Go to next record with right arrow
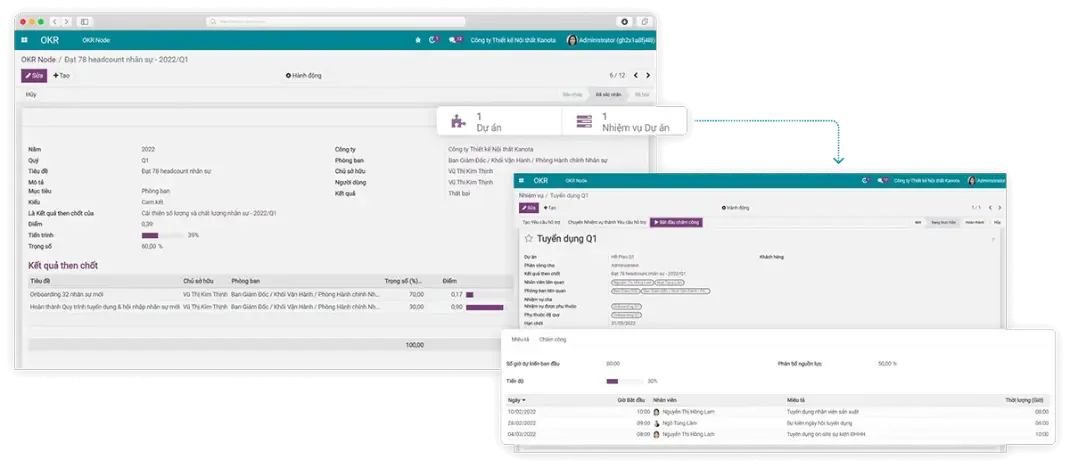Image resolution: width=1070 pixels, height=468 pixels. pos(648,75)
